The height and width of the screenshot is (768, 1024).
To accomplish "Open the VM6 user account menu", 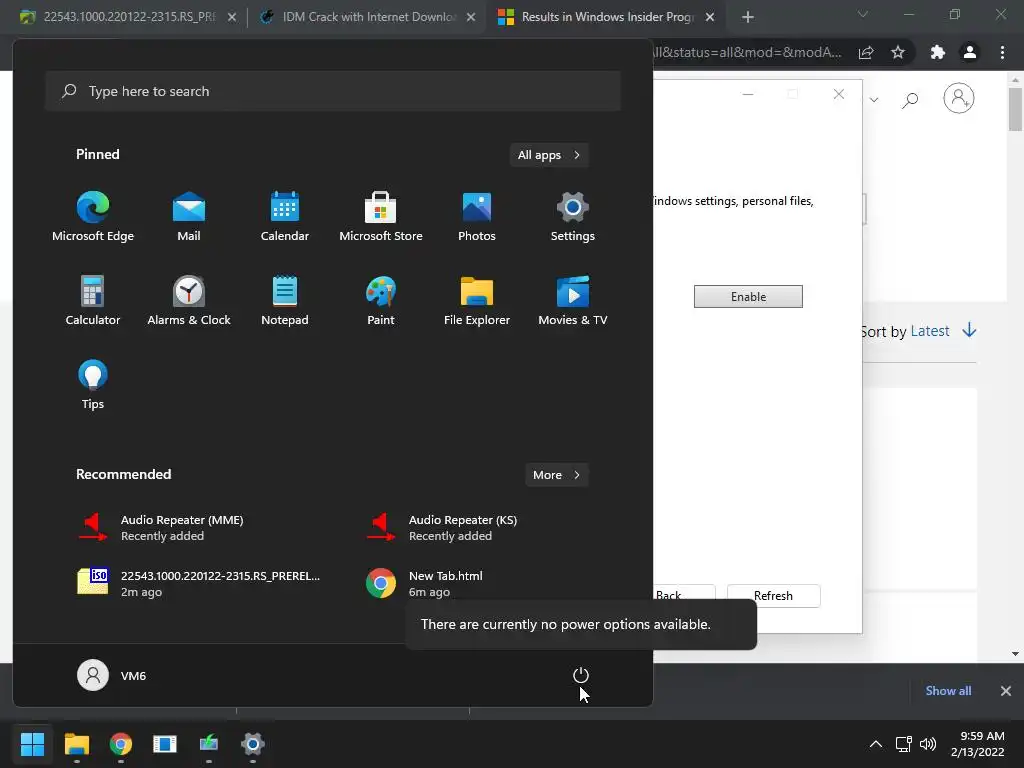I will [x=112, y=675].
